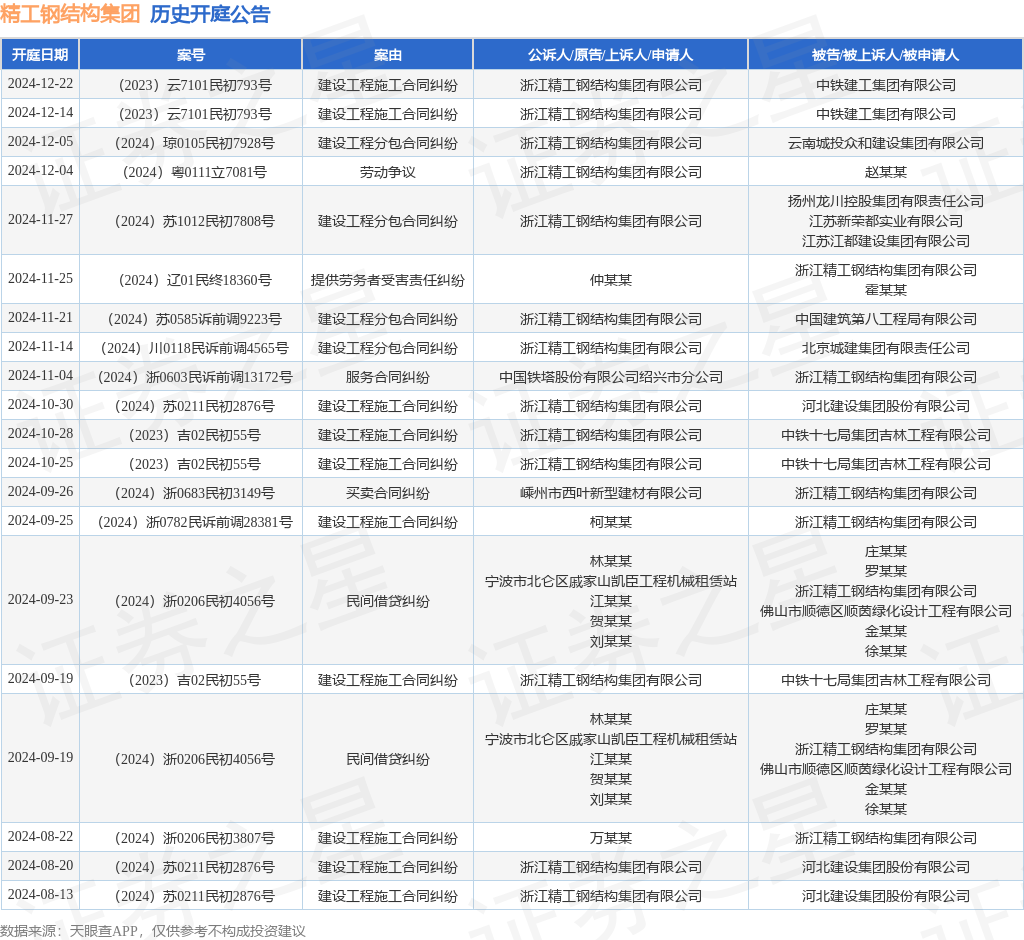Select the date cell 2024-12-14

click(x=40, y=113)
